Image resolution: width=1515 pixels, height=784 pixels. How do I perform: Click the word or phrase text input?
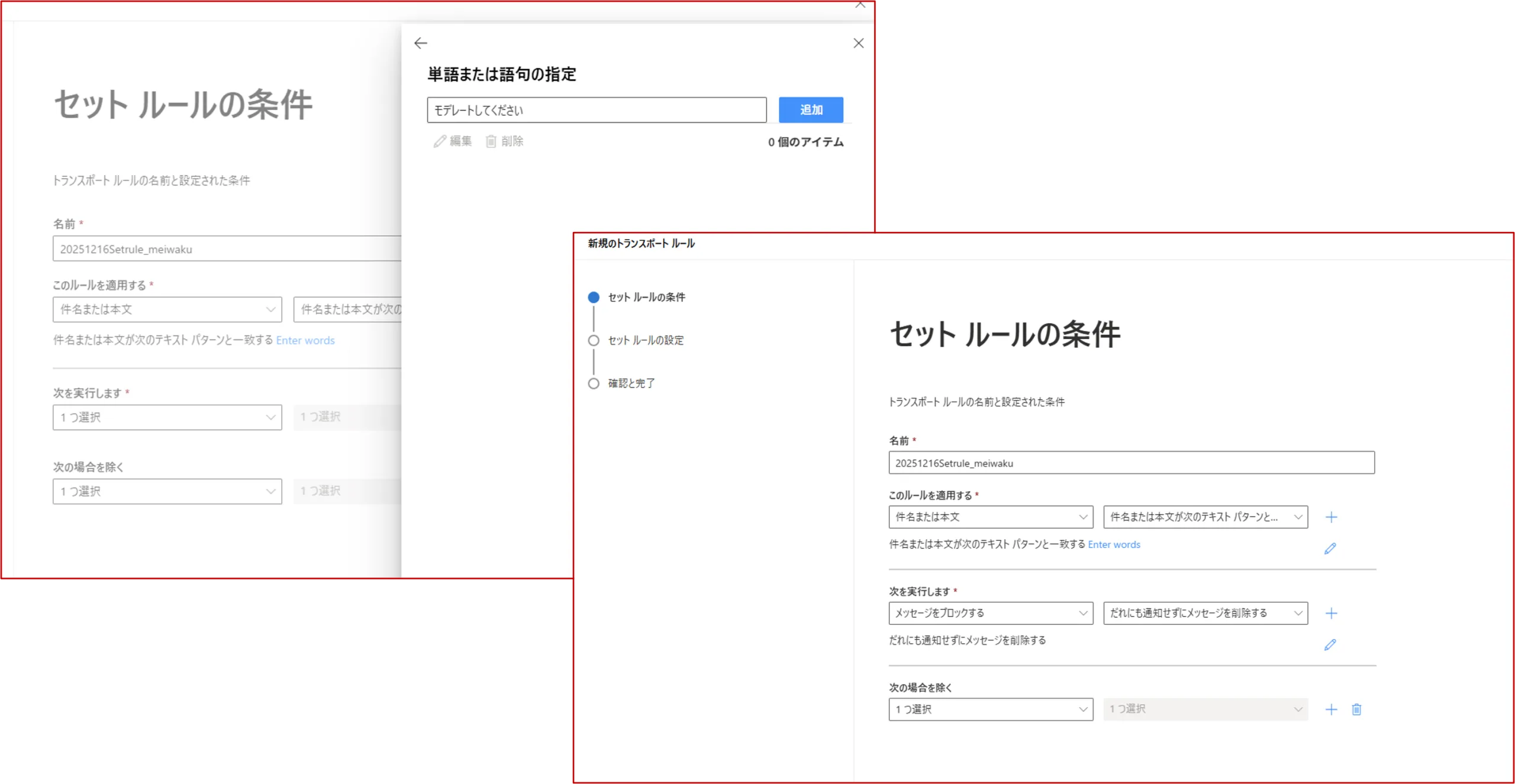tap(596, 110)
